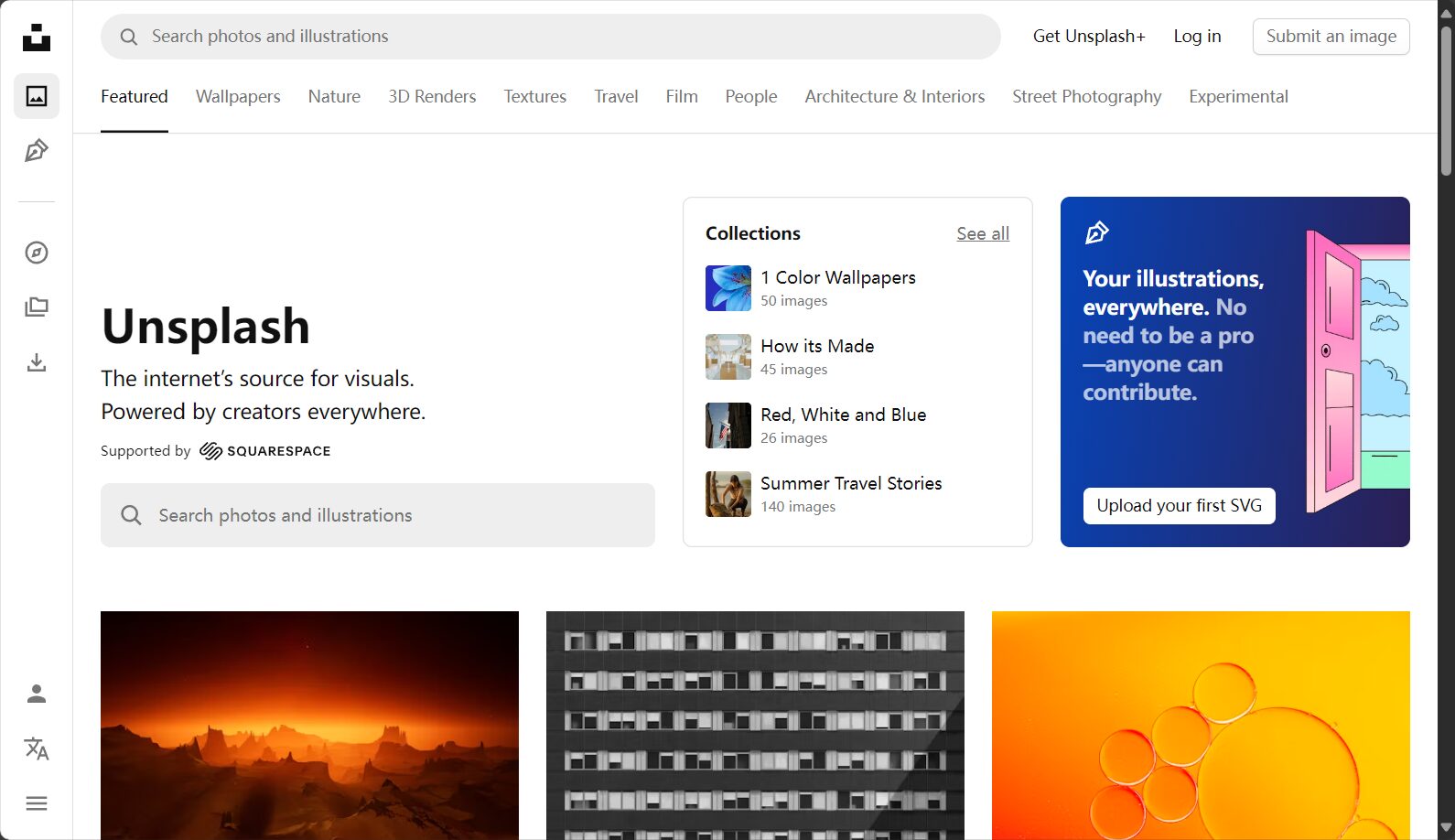Screen dimensions: 1455x840
Task: Switch to the Wallpapers tab
Action: point(238,96)
